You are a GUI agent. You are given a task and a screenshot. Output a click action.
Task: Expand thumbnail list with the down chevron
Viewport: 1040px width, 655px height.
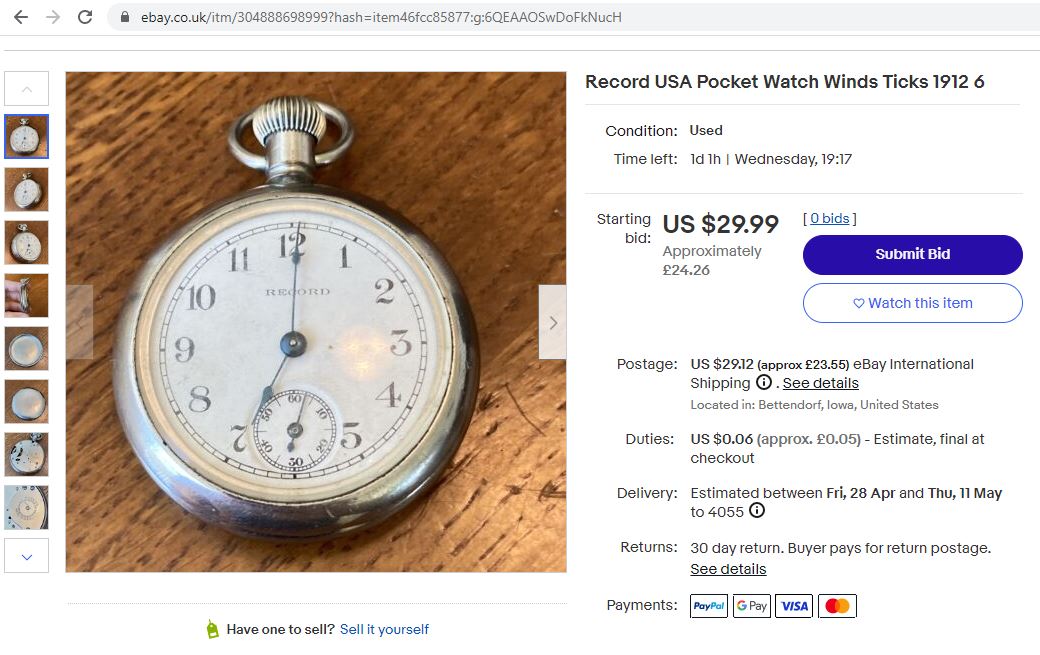point(27,556)
